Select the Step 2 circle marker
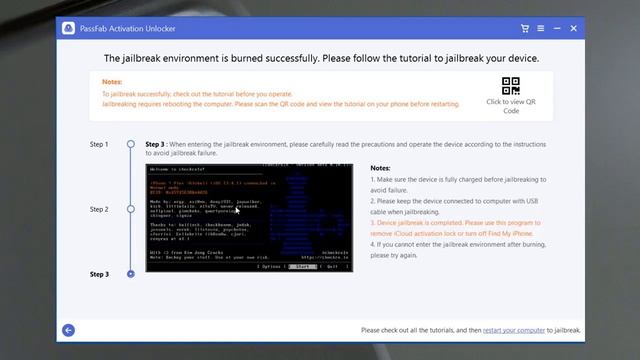Screen dimensions: 640x360 [131, 209]
